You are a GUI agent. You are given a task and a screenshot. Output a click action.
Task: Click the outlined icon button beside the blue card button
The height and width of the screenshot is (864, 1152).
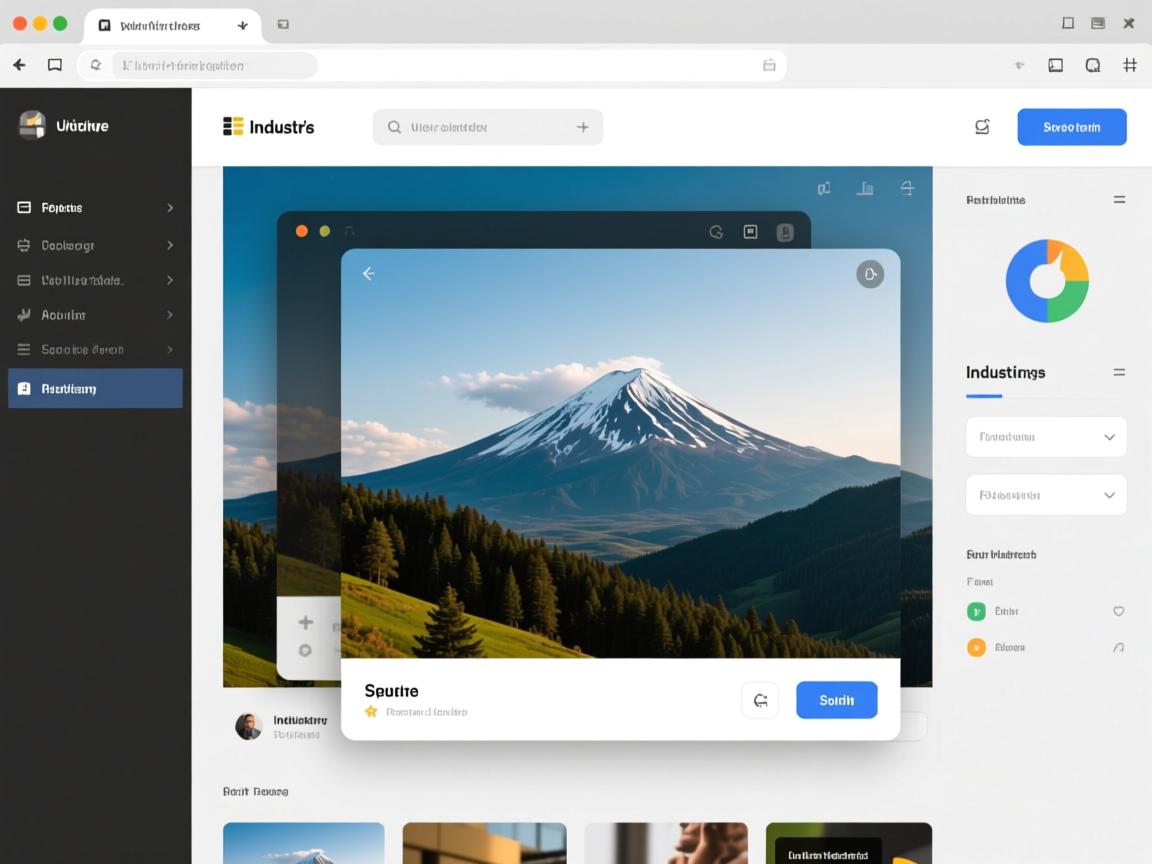point(759,700)
